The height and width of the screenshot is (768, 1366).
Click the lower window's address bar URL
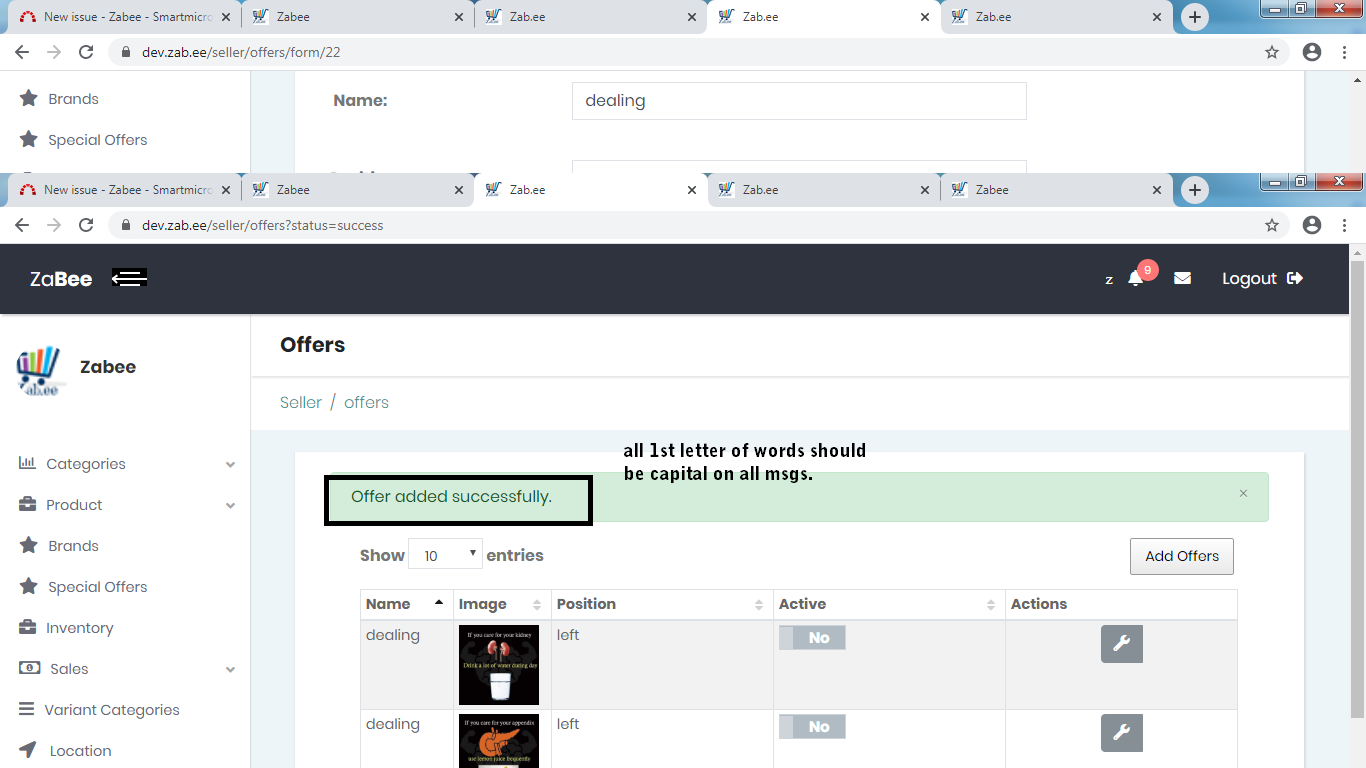(x=262, y=225)
